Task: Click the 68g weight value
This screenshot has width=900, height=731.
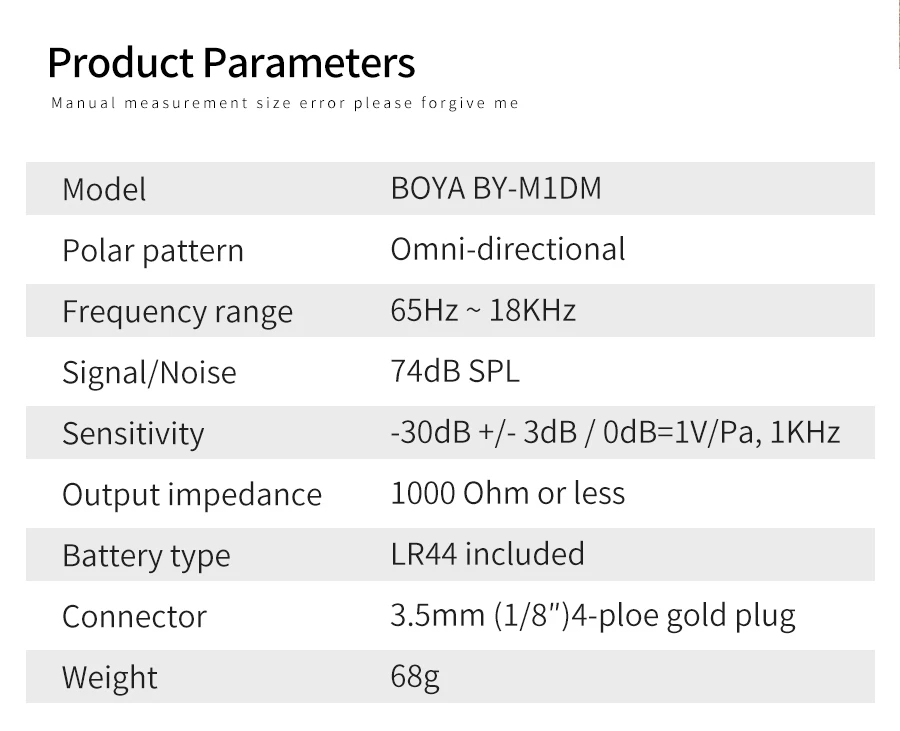Action: point(415,677)
